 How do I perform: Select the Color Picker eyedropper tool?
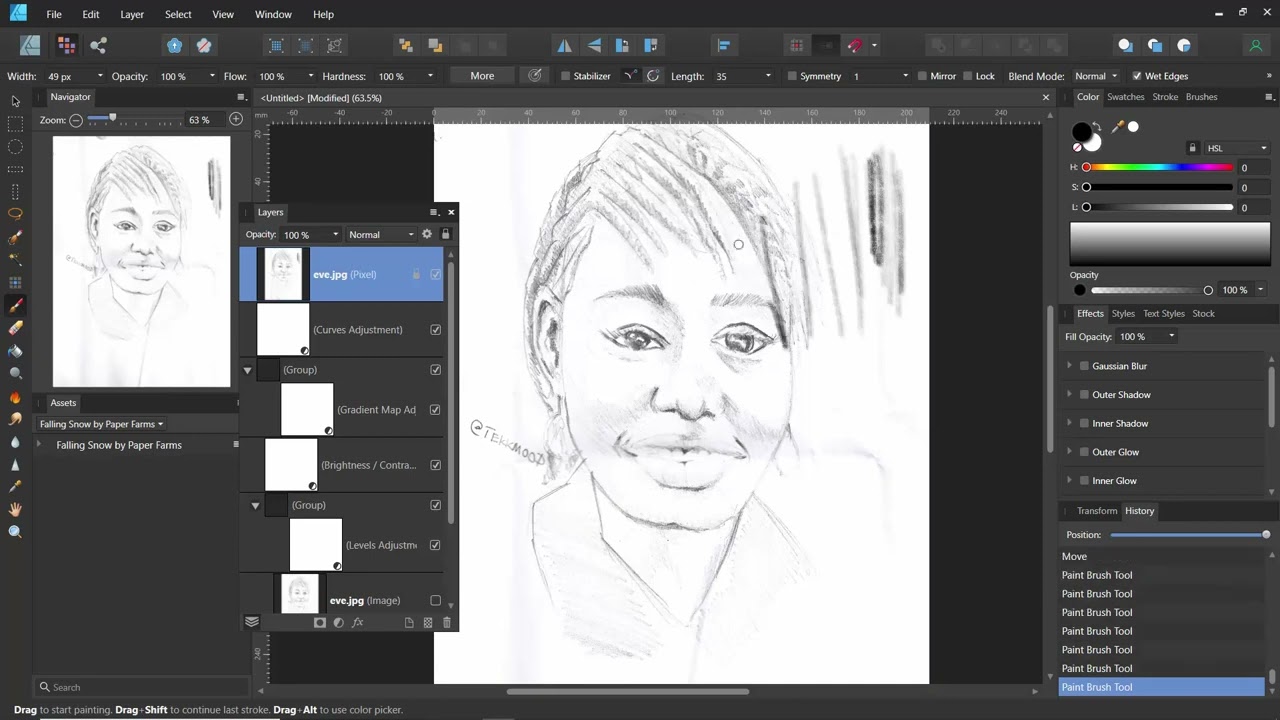tap(15, 487)
